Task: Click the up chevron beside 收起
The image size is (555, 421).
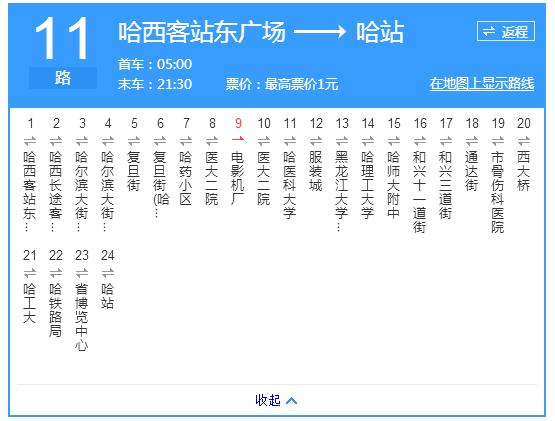Action: coord(291,401)
